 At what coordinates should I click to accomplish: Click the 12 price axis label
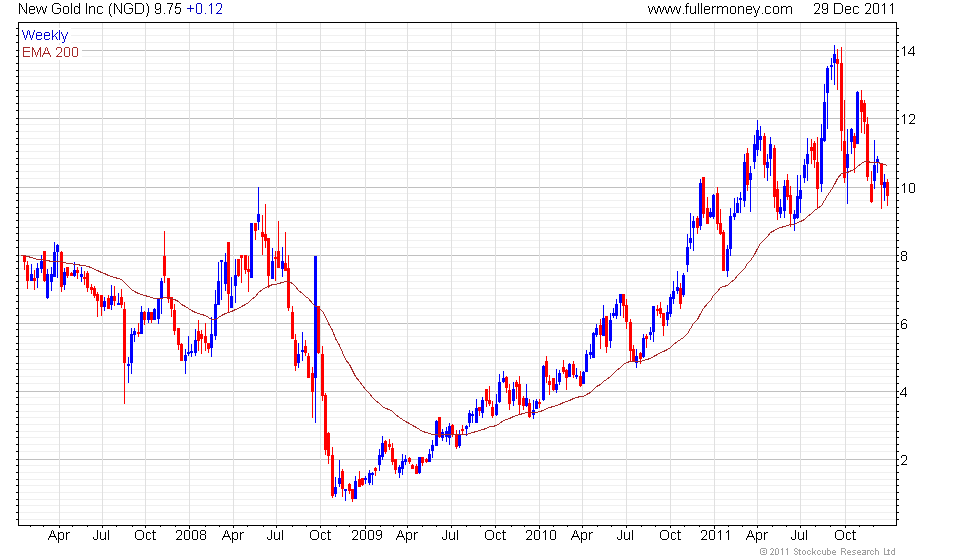[908, 119]
